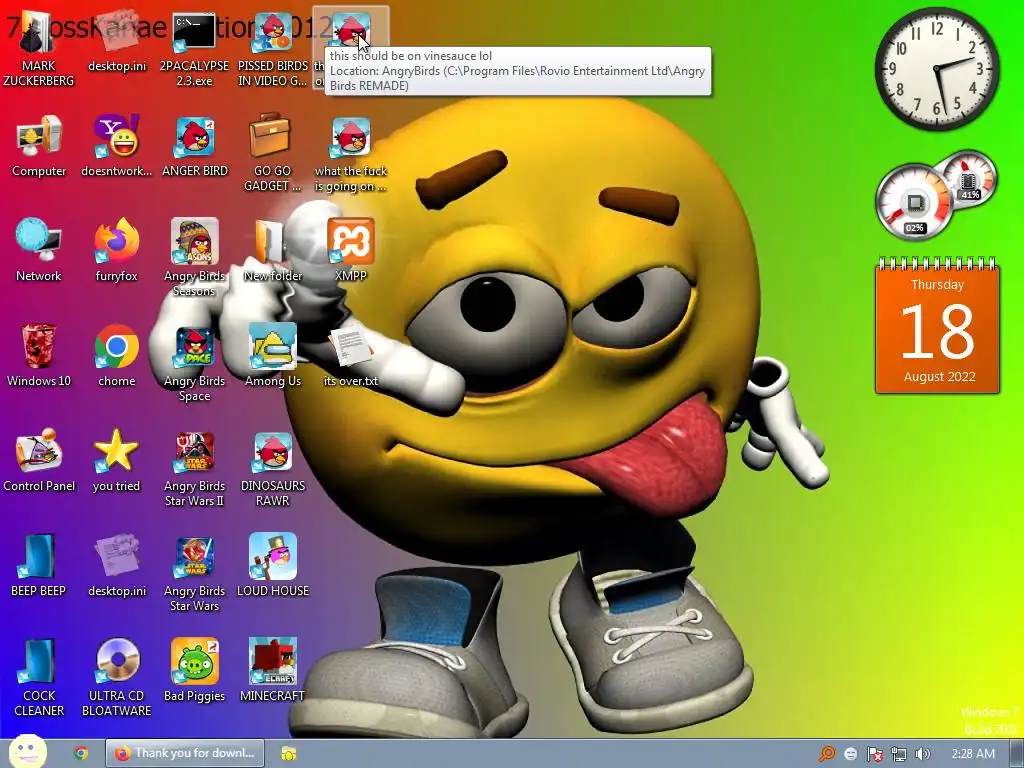Click the analog clock gadget
The height and width of the screenshot is (768, 1024).
click(x=937, y=69)
